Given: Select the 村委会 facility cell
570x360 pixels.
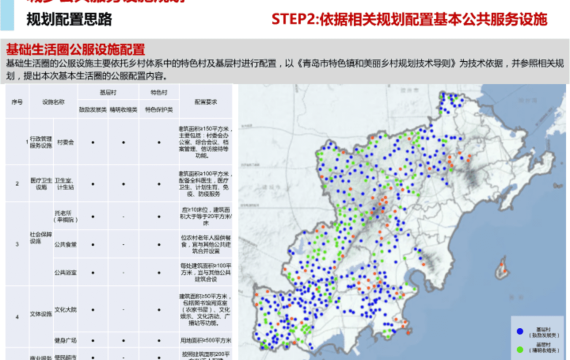Looking at the screenshot, I should click(x=65, y=142).
